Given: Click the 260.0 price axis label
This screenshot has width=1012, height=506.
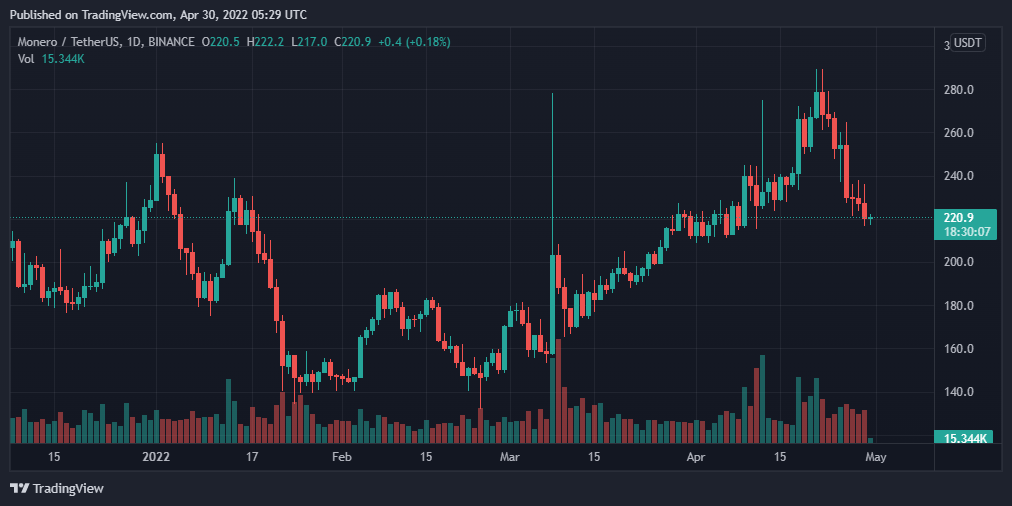Looking at the screenshot, I should [958, 133].
